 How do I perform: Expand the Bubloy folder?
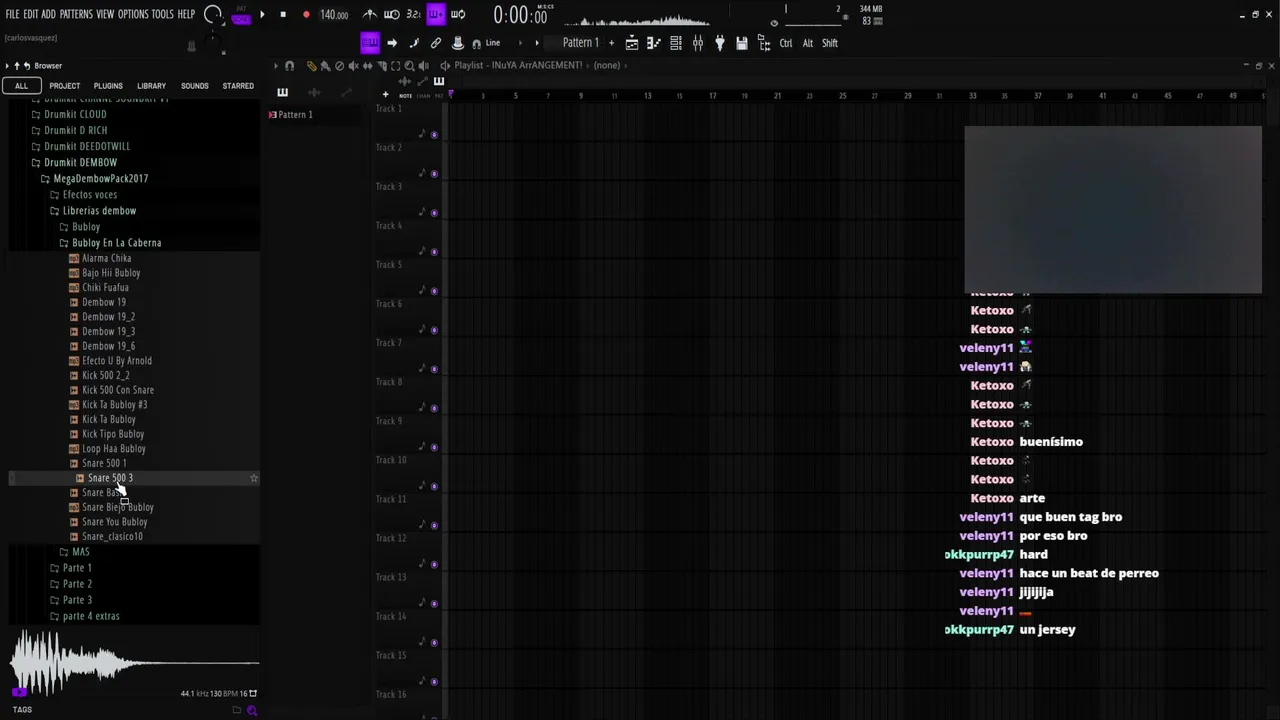[86, 226]
